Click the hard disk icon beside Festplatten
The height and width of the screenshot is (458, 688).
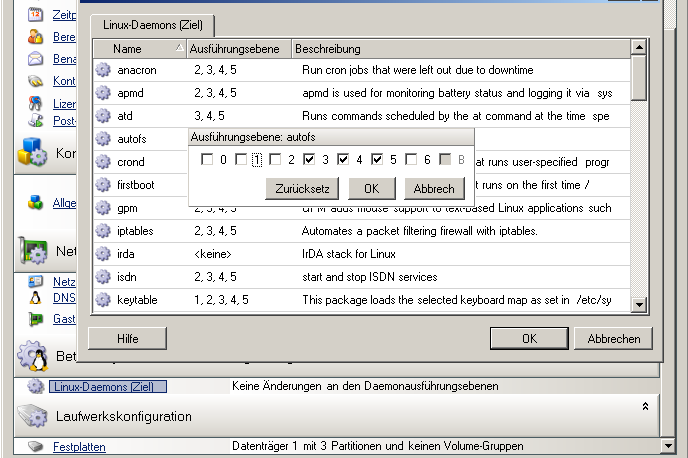(36, 447)
